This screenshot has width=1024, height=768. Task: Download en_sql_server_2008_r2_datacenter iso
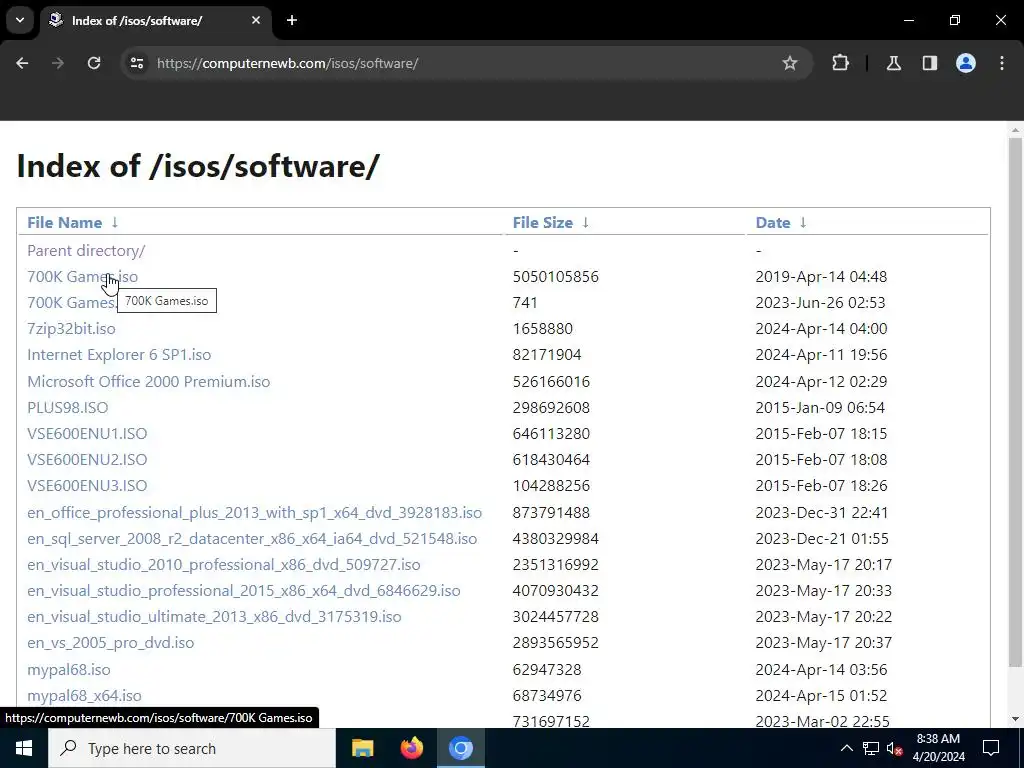[x=252, y=539]
